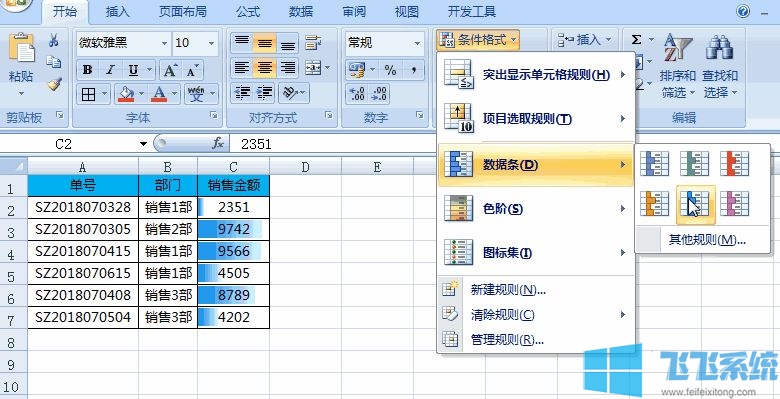Click the text Orientation icon
This screenshot has width=780, height=399.
click(x=290, y=93)
